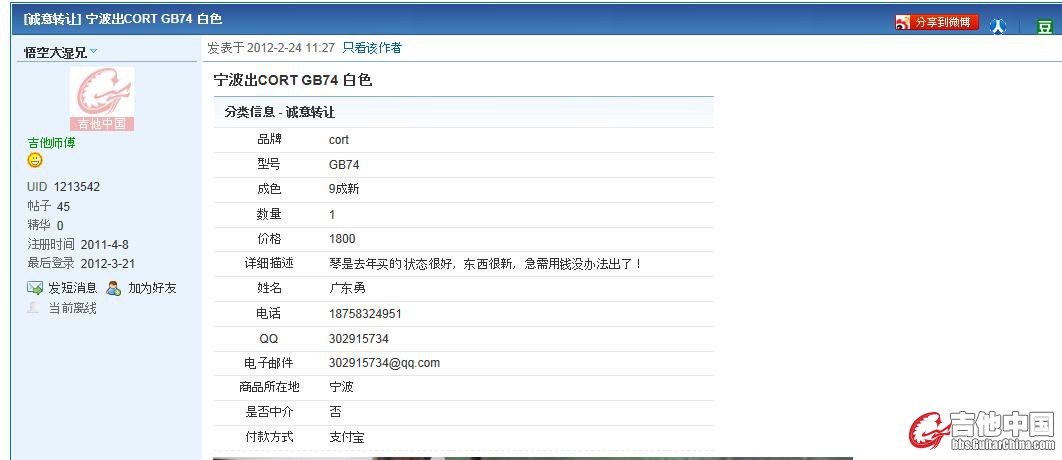Image resolution: width=1062 pixels, height=460 pixels.
Task: Open username 悟空大湿兄 profile
Action: pyautogui.click(x=56, y=52)
